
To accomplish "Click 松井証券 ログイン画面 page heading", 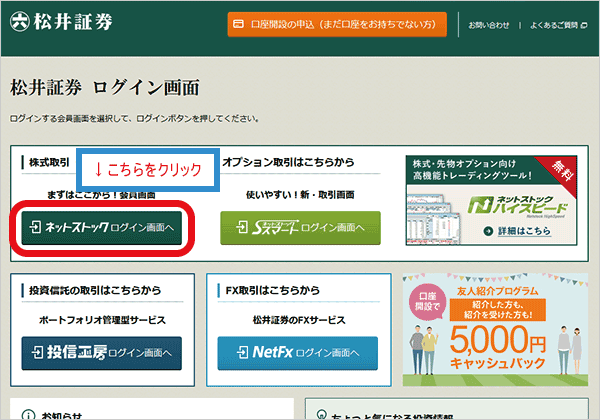I will (104, 88).
